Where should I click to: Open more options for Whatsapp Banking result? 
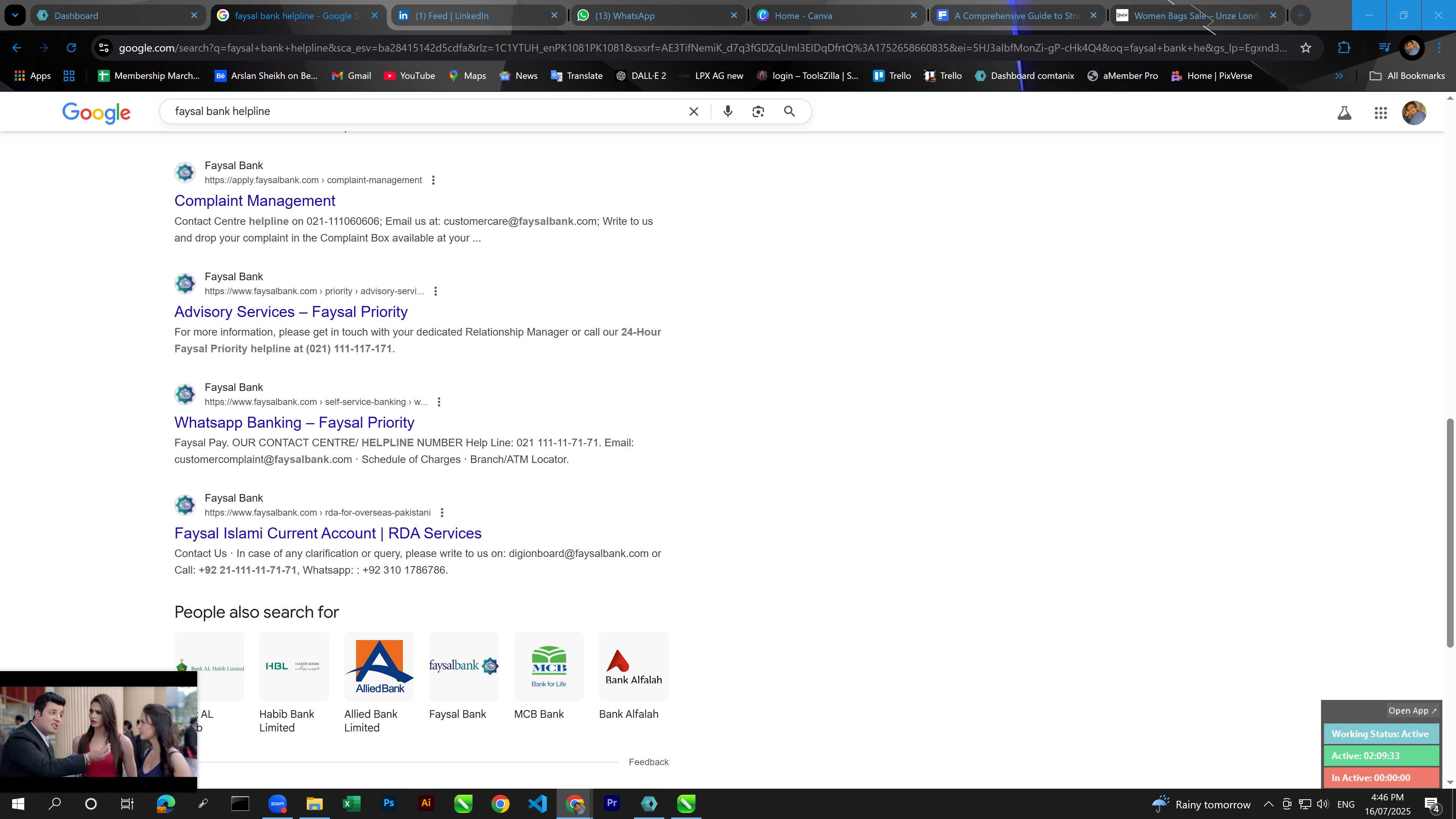[439, 402]
